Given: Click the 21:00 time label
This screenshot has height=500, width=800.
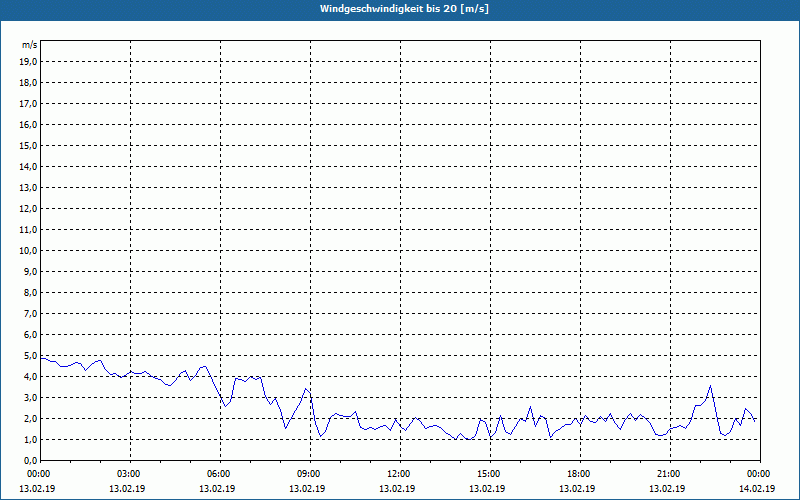Looking at the screenshot, I should (x=670, y=474).
